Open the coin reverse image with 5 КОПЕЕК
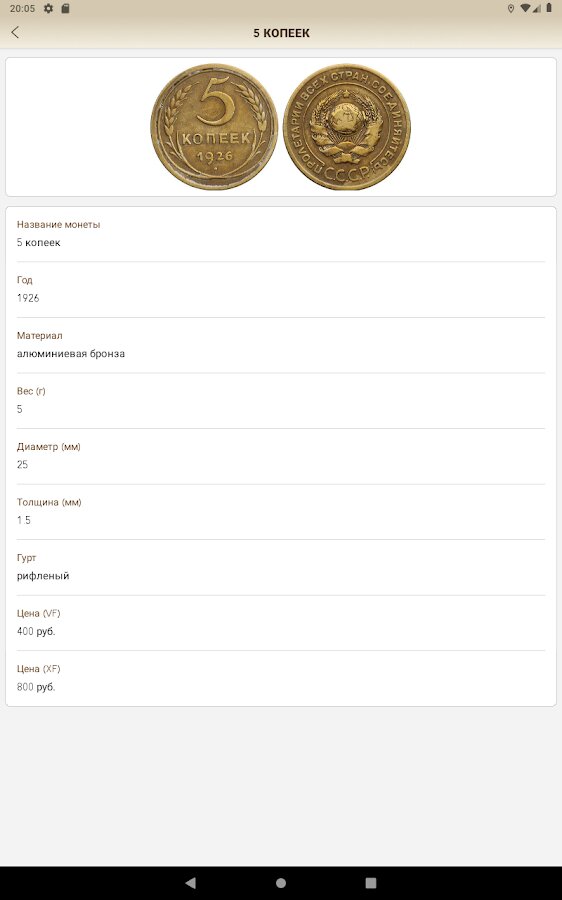 pos(214,127)
